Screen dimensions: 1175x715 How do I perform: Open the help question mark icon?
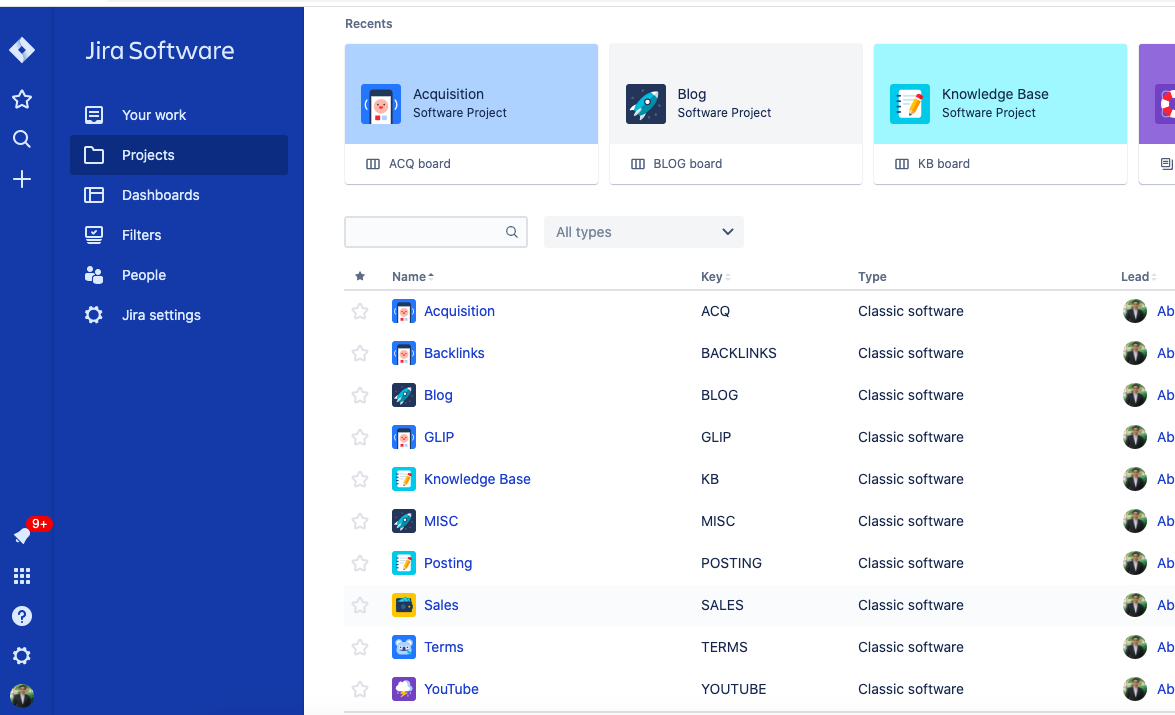[22, 616]
